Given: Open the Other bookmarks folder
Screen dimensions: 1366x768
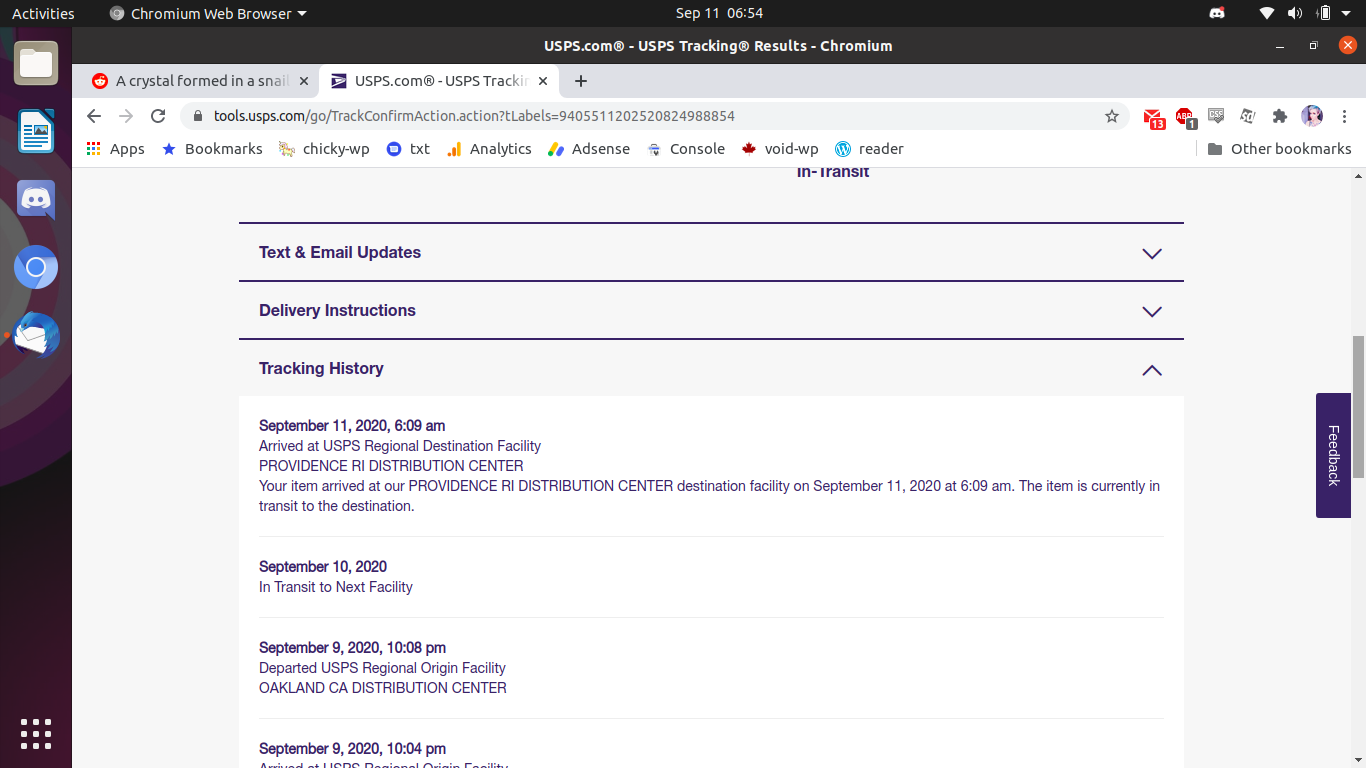Looking at the screenshot, I should tap(1279, 149).
